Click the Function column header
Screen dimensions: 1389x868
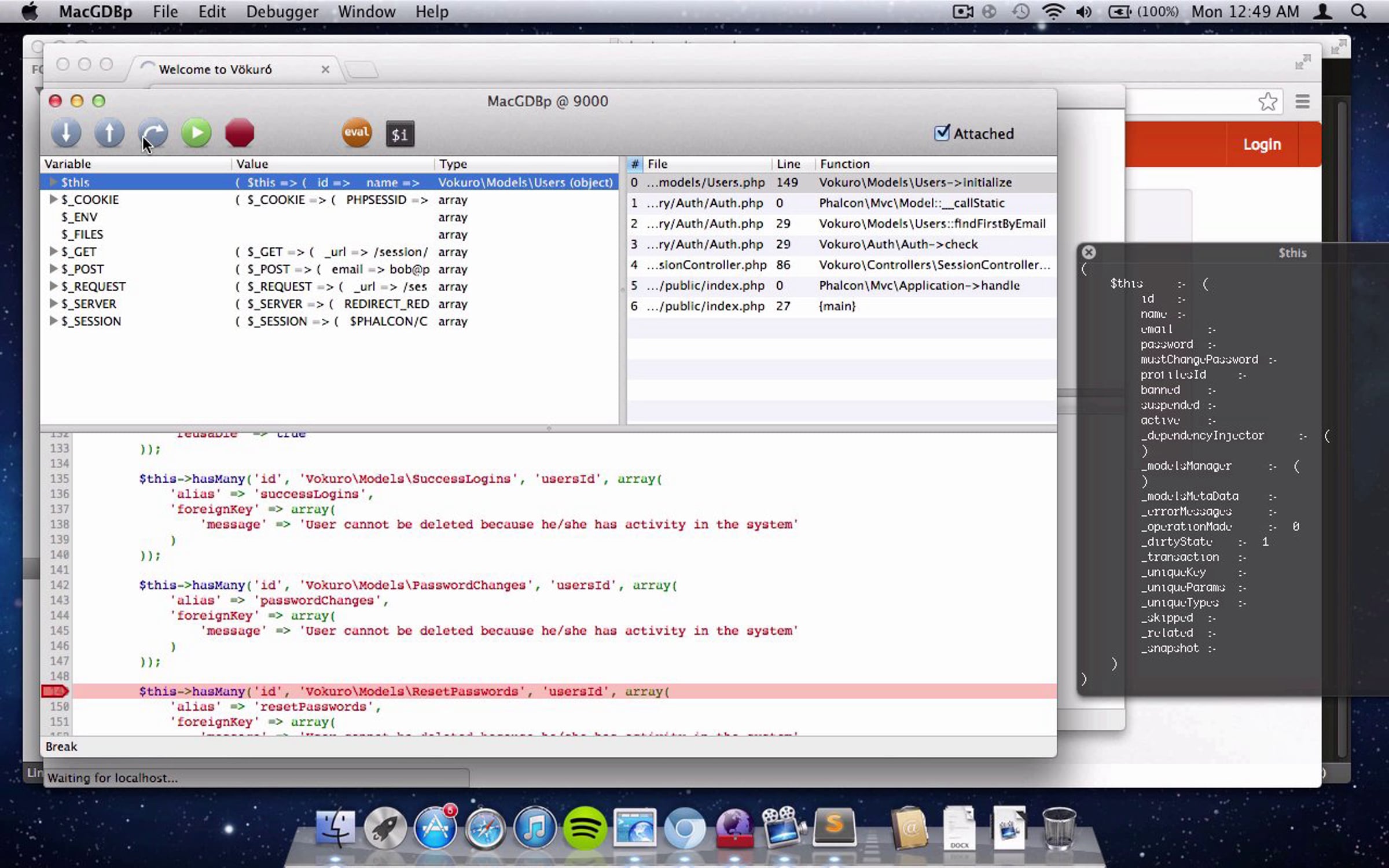pyautogui.click(x=936, y=164)
